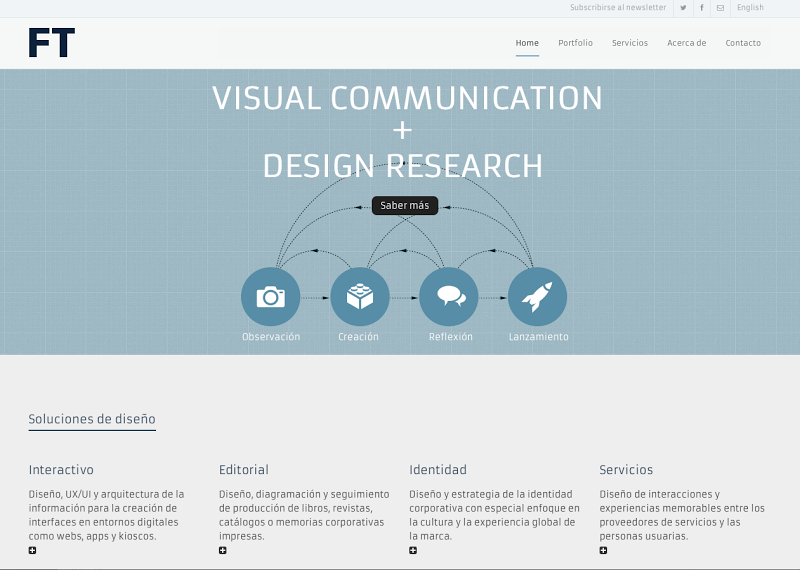This screenshot has width=800, height=570.
Task: Open the Contacto menu item
Action: 743,43
